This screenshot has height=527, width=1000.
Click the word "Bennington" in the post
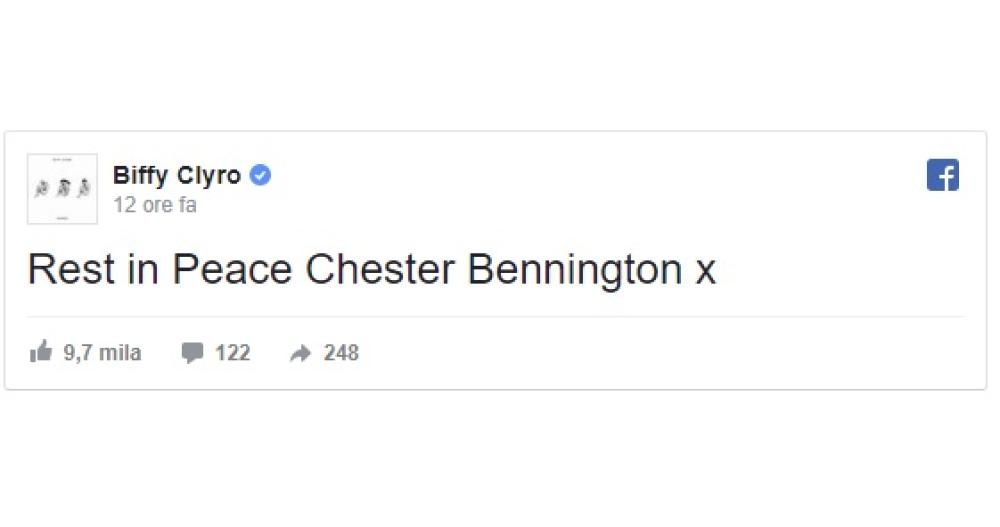point(575,270)
